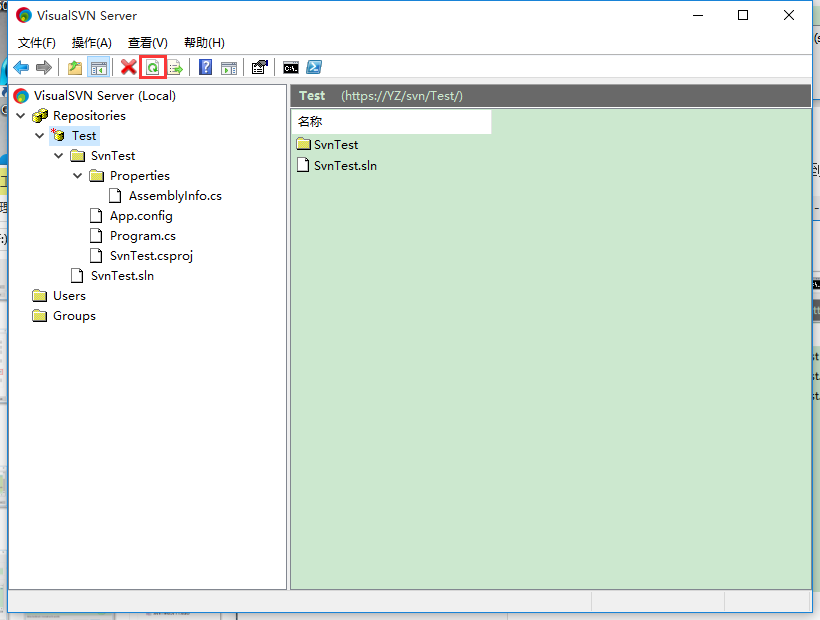This screenshot has width=820, height=620.
Task: Open the 帮助(H) menu
Action: (x=204, y=43)
